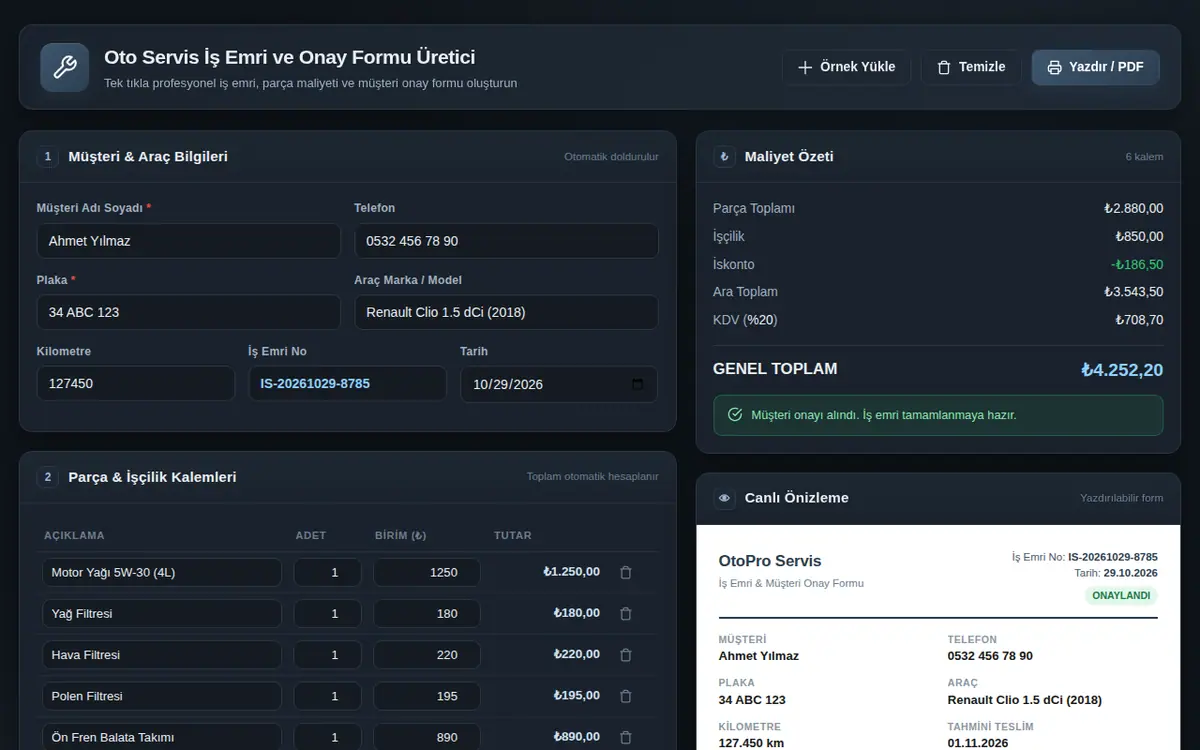
Task: Change the quantity of Yağ Filtresi
Action: pos(327,614)
